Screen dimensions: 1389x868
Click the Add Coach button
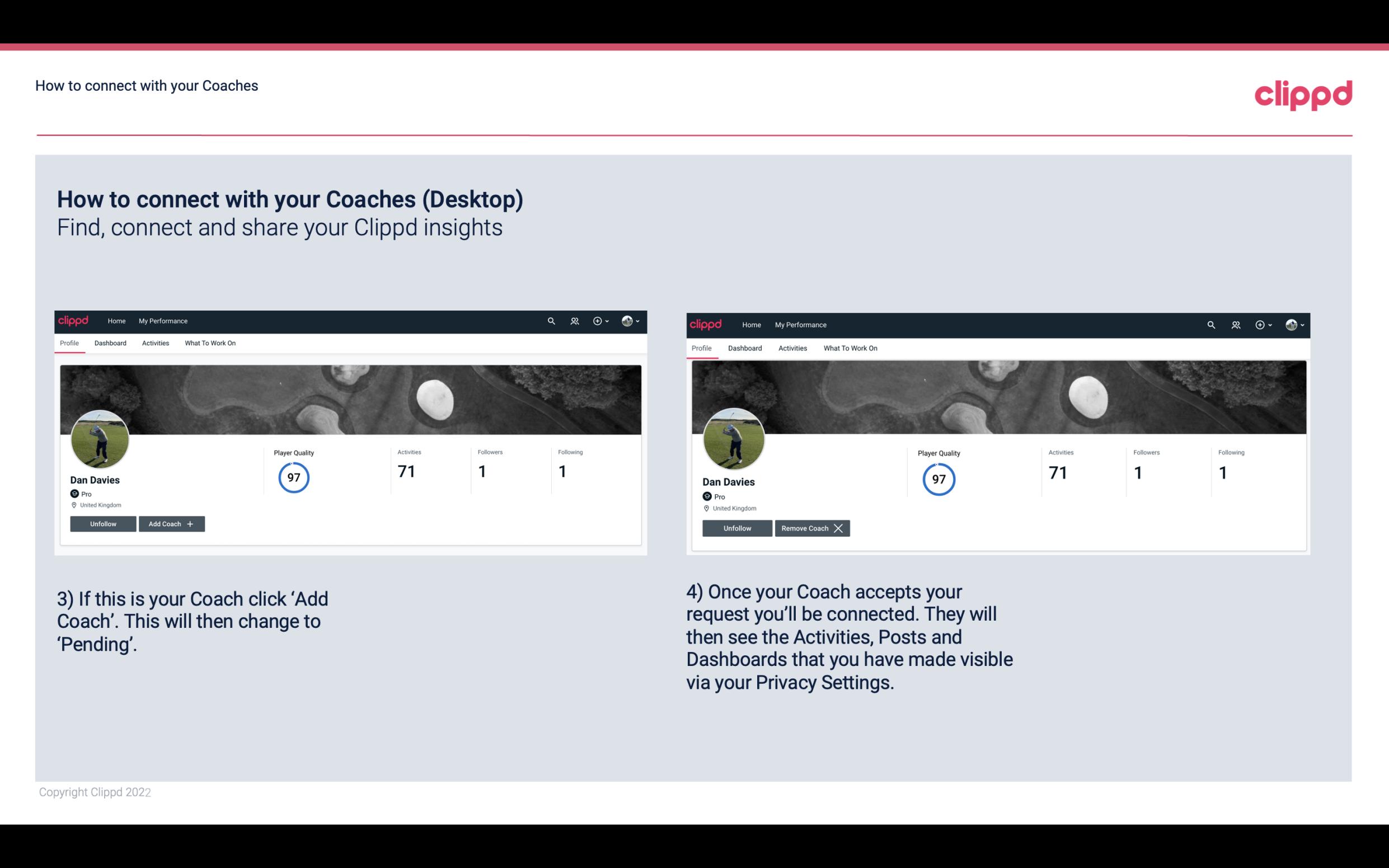point(170,523)
